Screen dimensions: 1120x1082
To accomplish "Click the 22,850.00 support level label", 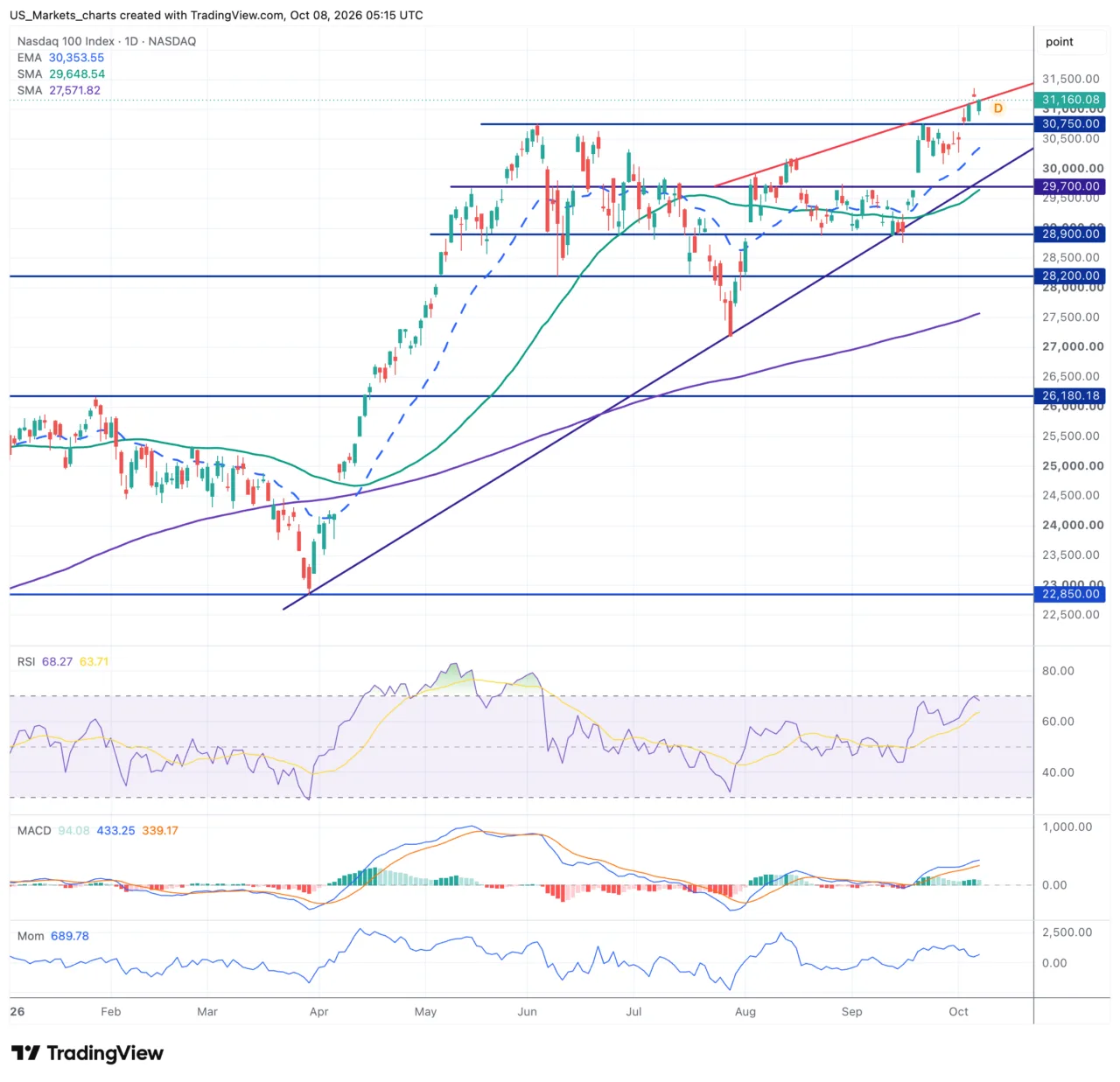I will (x=1070, y=594).
